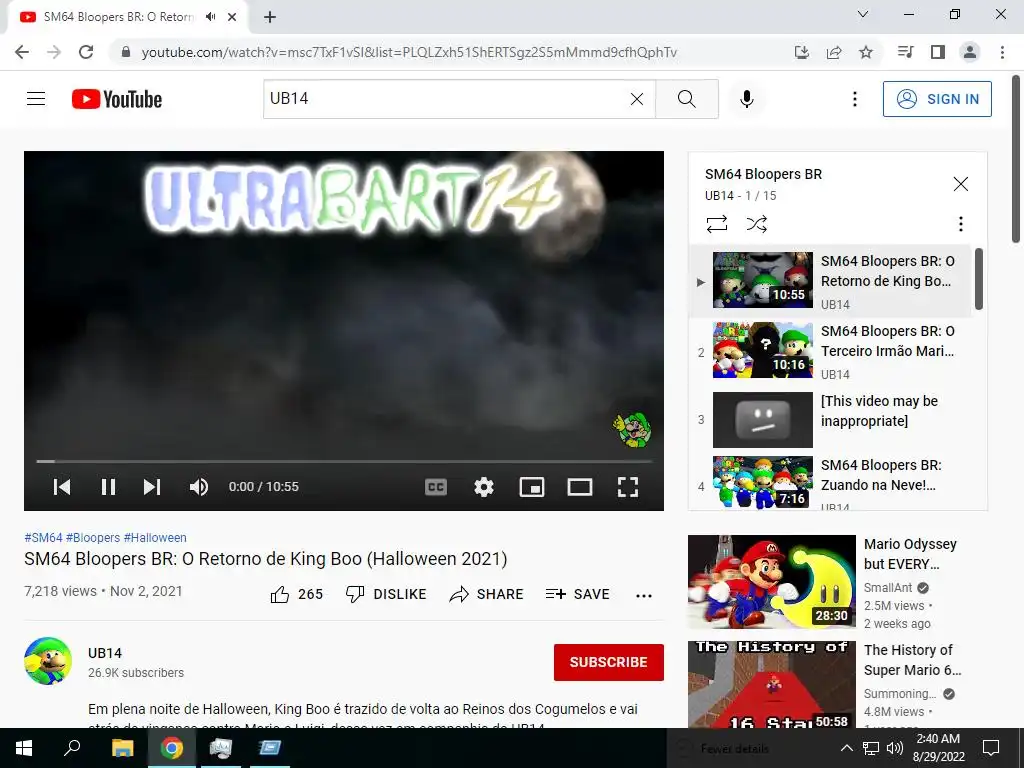Skip to previous video in player
Image resolution: width=1024 pixels, height=768 pixels.
[x=62, y=487]
